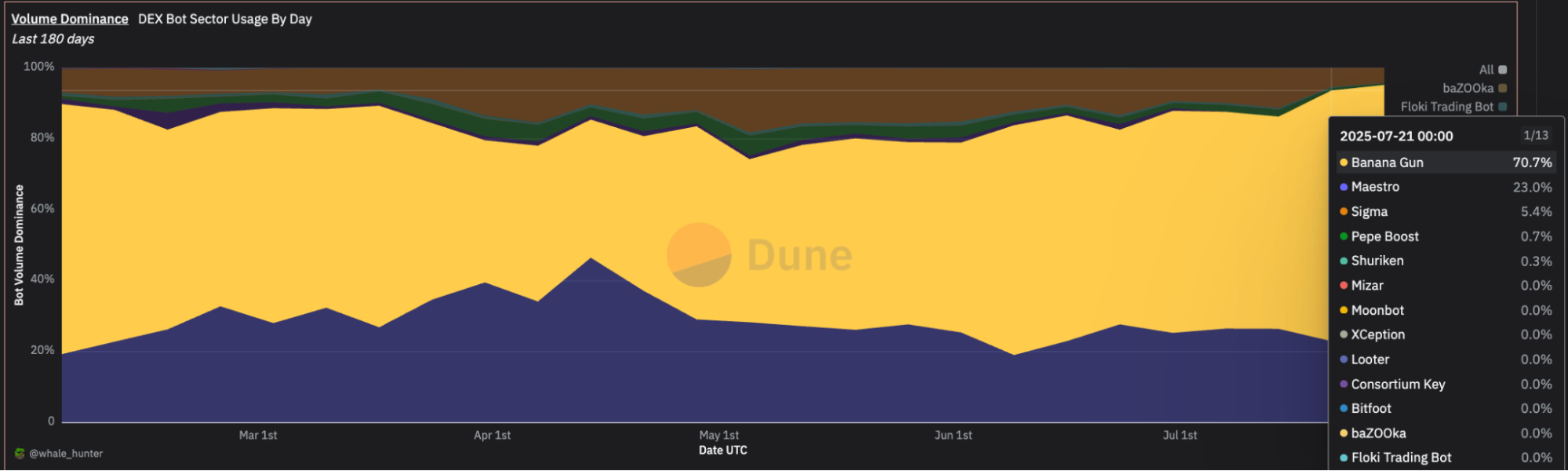Select the Looter row in tooltip
This screenshot has height=471, width=1568.
pyautogui.click(x=1446, y=360)
